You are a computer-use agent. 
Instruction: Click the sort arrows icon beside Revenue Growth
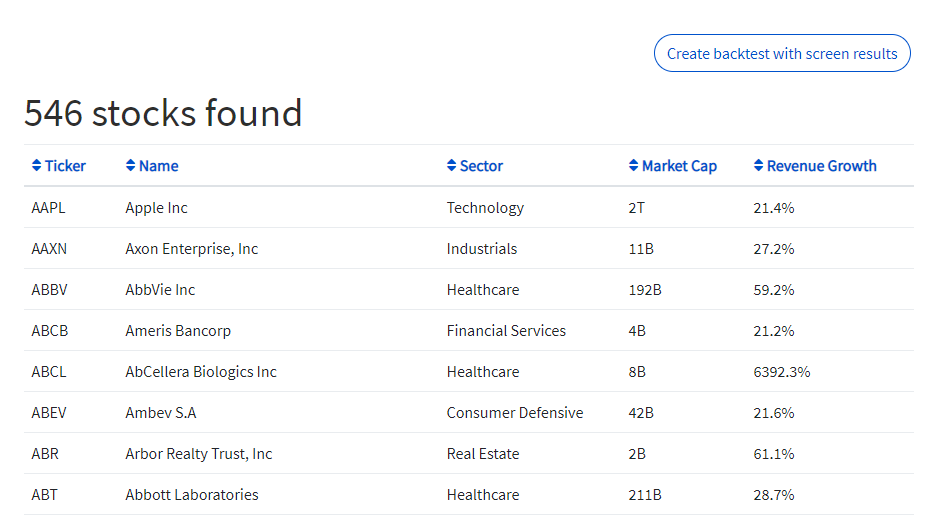758,165
